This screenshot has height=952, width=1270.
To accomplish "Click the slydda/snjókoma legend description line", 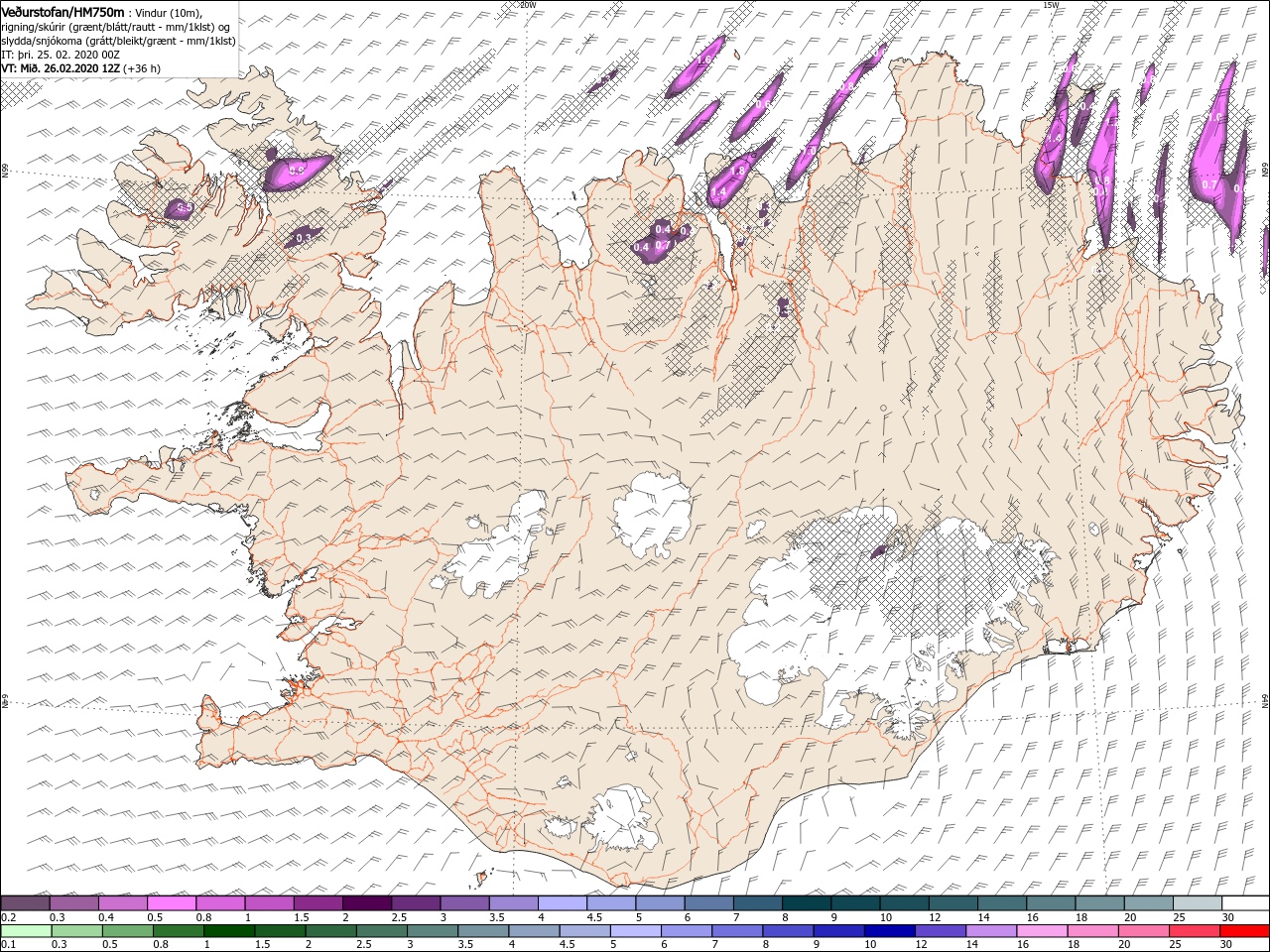I will [119, 41].
